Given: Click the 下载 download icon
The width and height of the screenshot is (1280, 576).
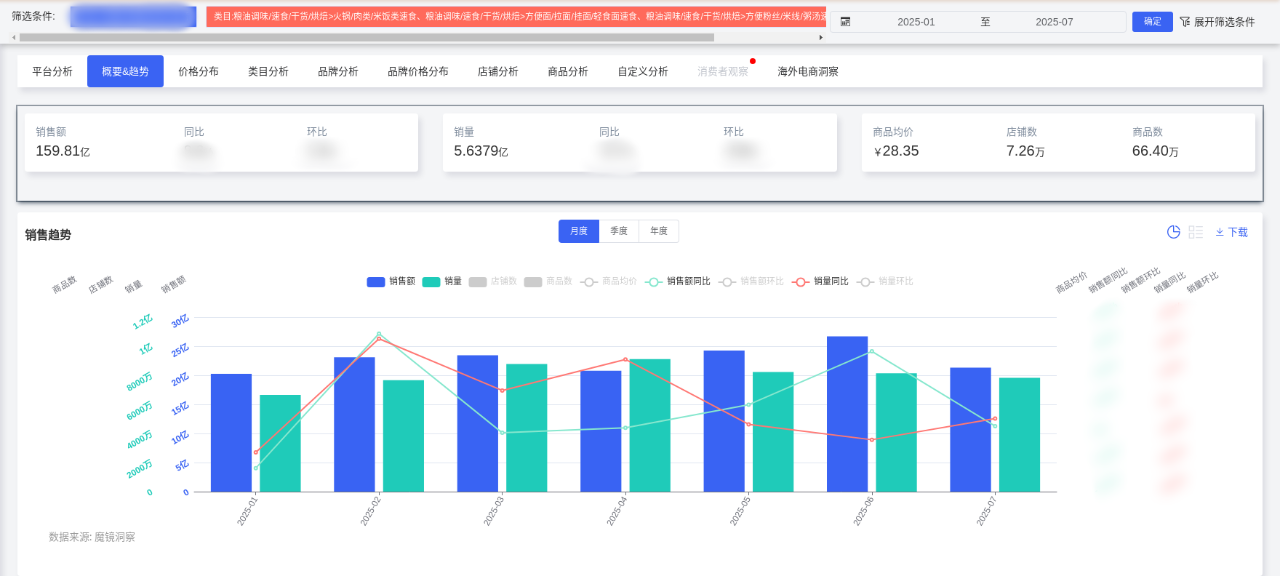Looking at the screenshot, I should click(1220, 232).
